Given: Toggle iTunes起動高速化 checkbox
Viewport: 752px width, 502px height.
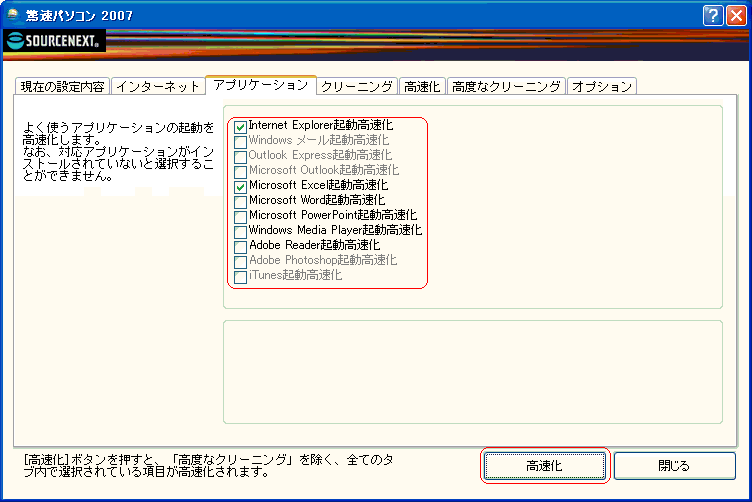Looking at the screenshot, I should point(240,277).
